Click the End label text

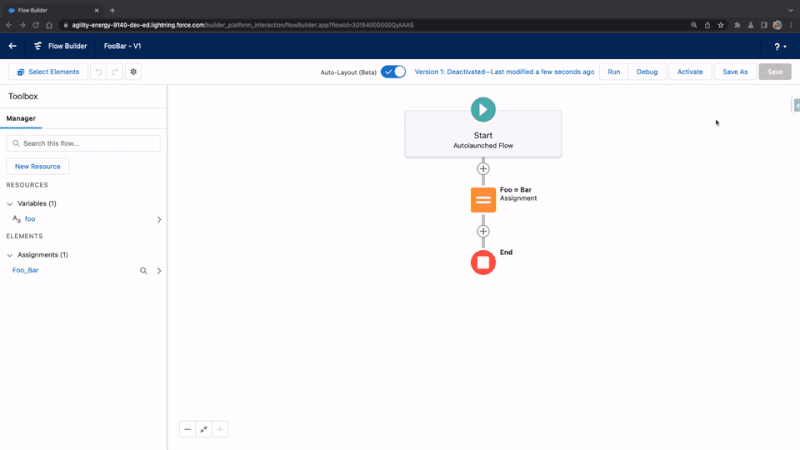click(506, 252)
